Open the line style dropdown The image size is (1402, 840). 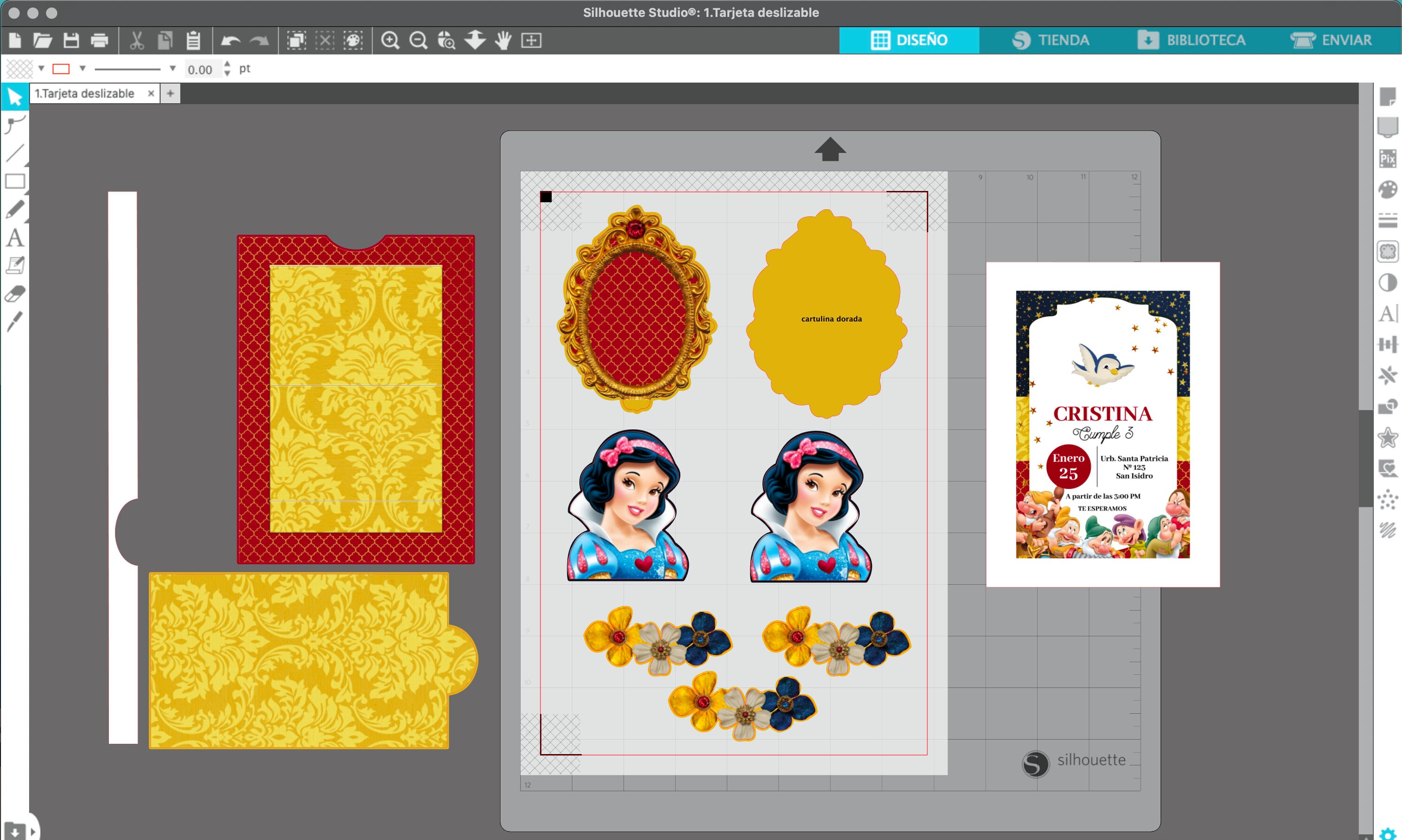tap(173, 68)
